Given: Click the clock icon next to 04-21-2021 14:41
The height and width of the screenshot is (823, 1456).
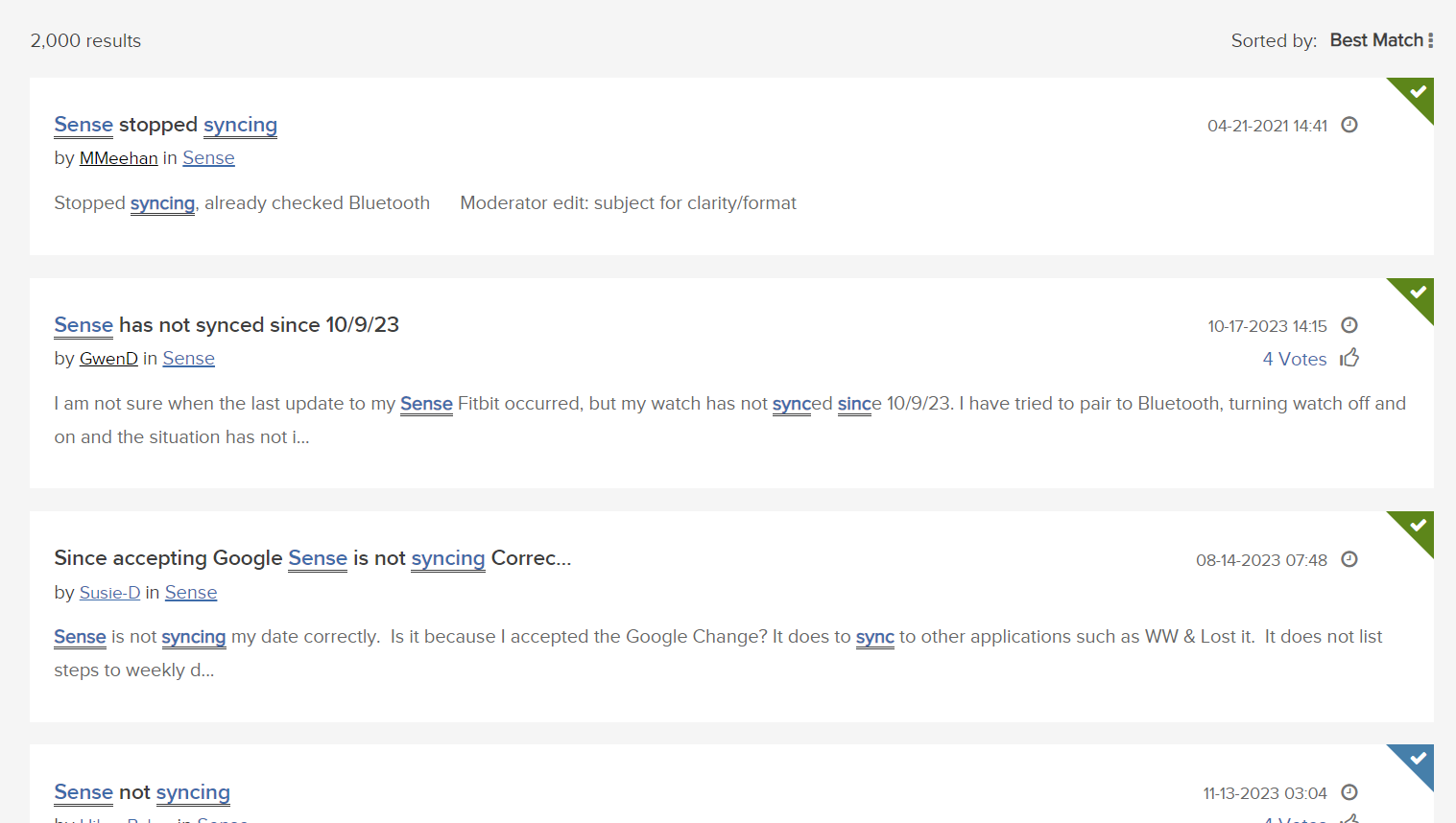Looking at the screenshot, I should tap(1349, 126).
